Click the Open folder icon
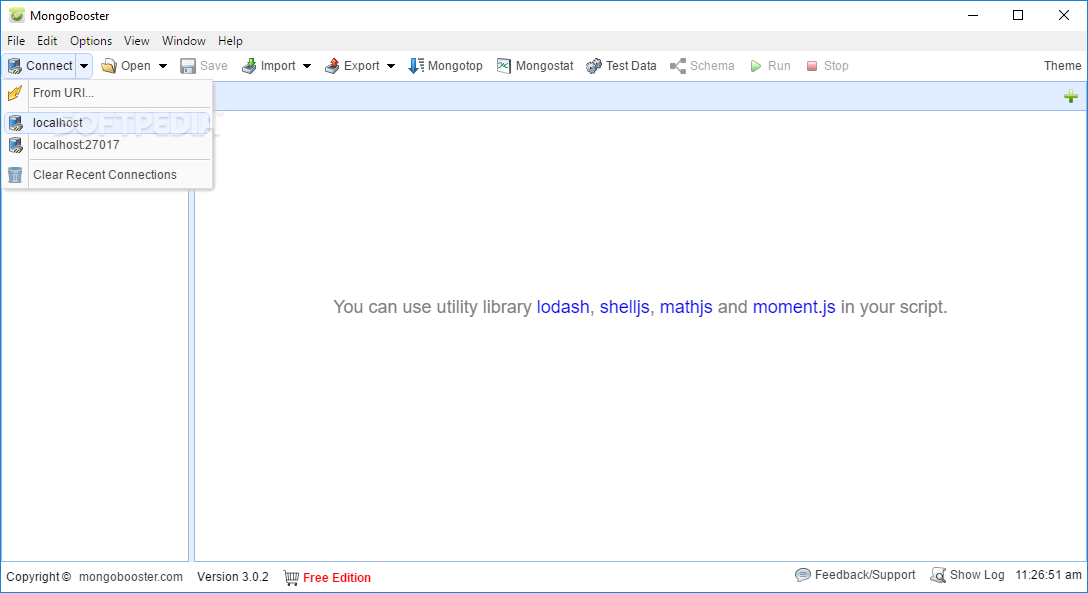The height and width of the screenshot is (593, 1088). 108,66
